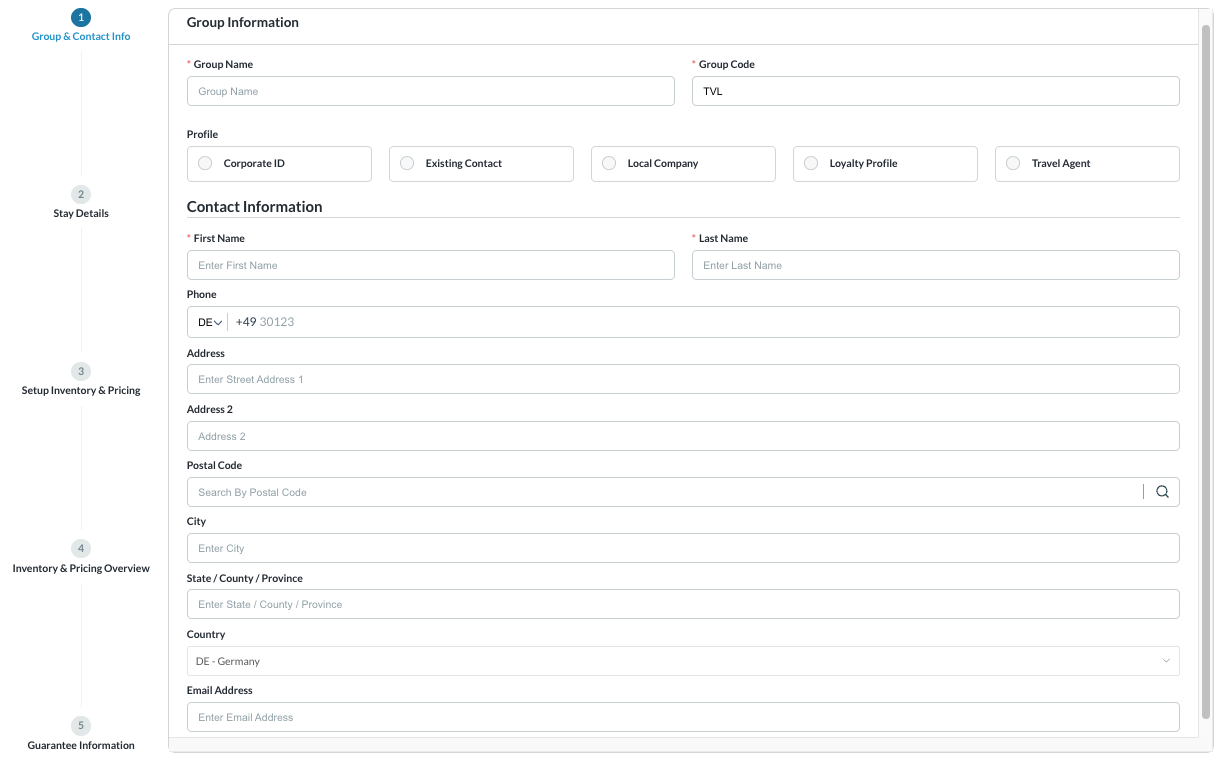
Task: Click the step 5 numbered circle
Action: [x=80, y=725]
